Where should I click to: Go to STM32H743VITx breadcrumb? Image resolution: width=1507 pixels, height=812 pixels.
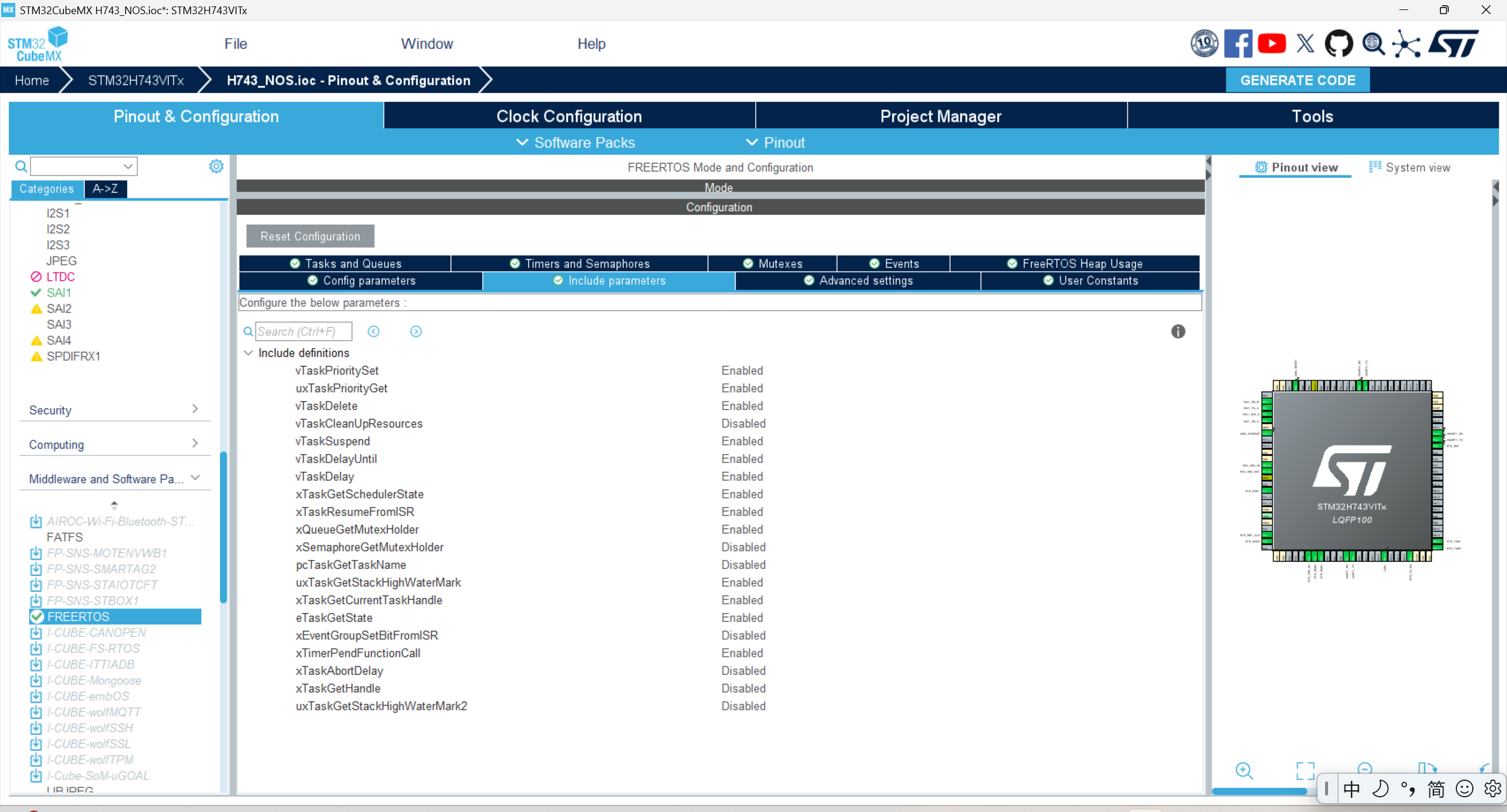[x=136, y=80]
